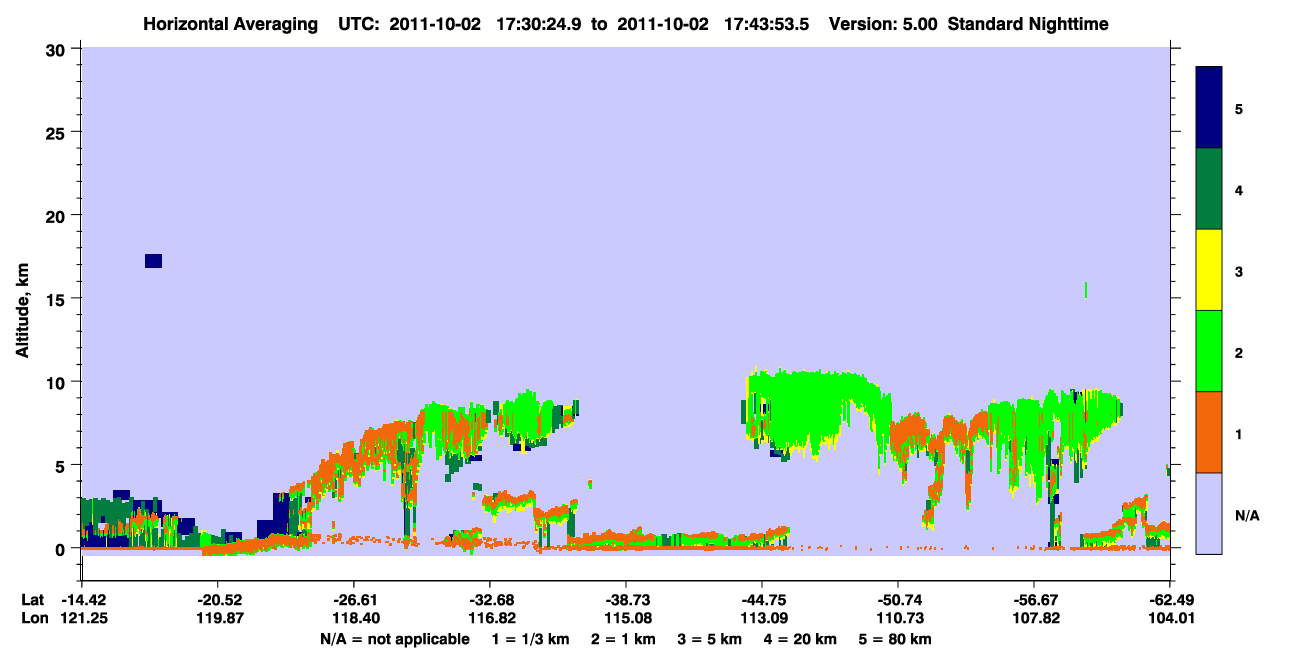Click longitude value 115.08
Screen dimensions: 1300x667
[626, 618]
